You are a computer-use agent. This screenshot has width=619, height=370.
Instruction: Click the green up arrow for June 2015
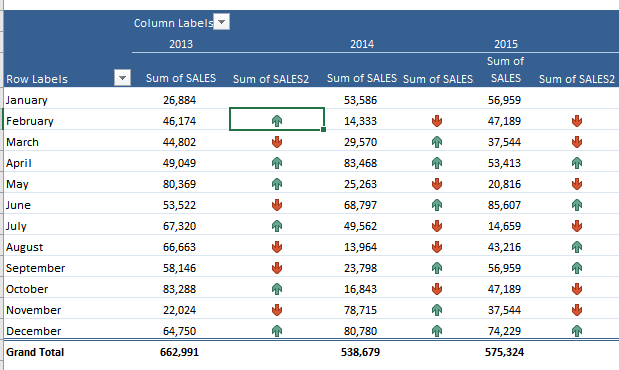coord(577,205)
